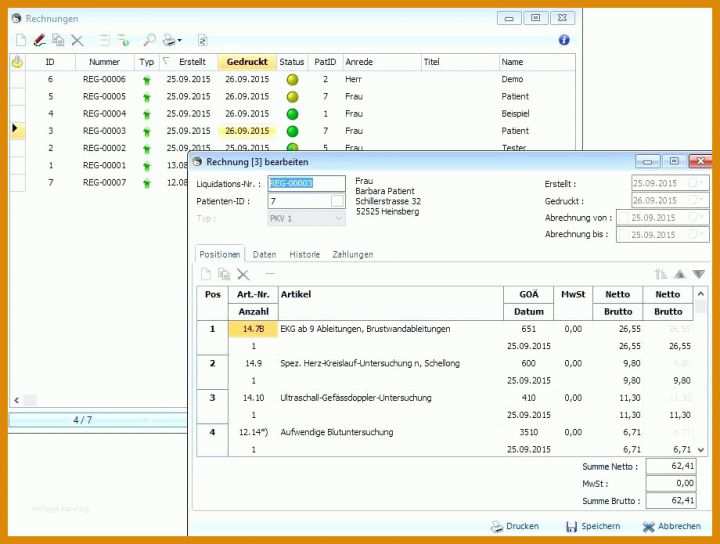The image size is (720, 544).
Task: Click the lookup button beside Patienten-ID field
Action: [x=338, y=201]
